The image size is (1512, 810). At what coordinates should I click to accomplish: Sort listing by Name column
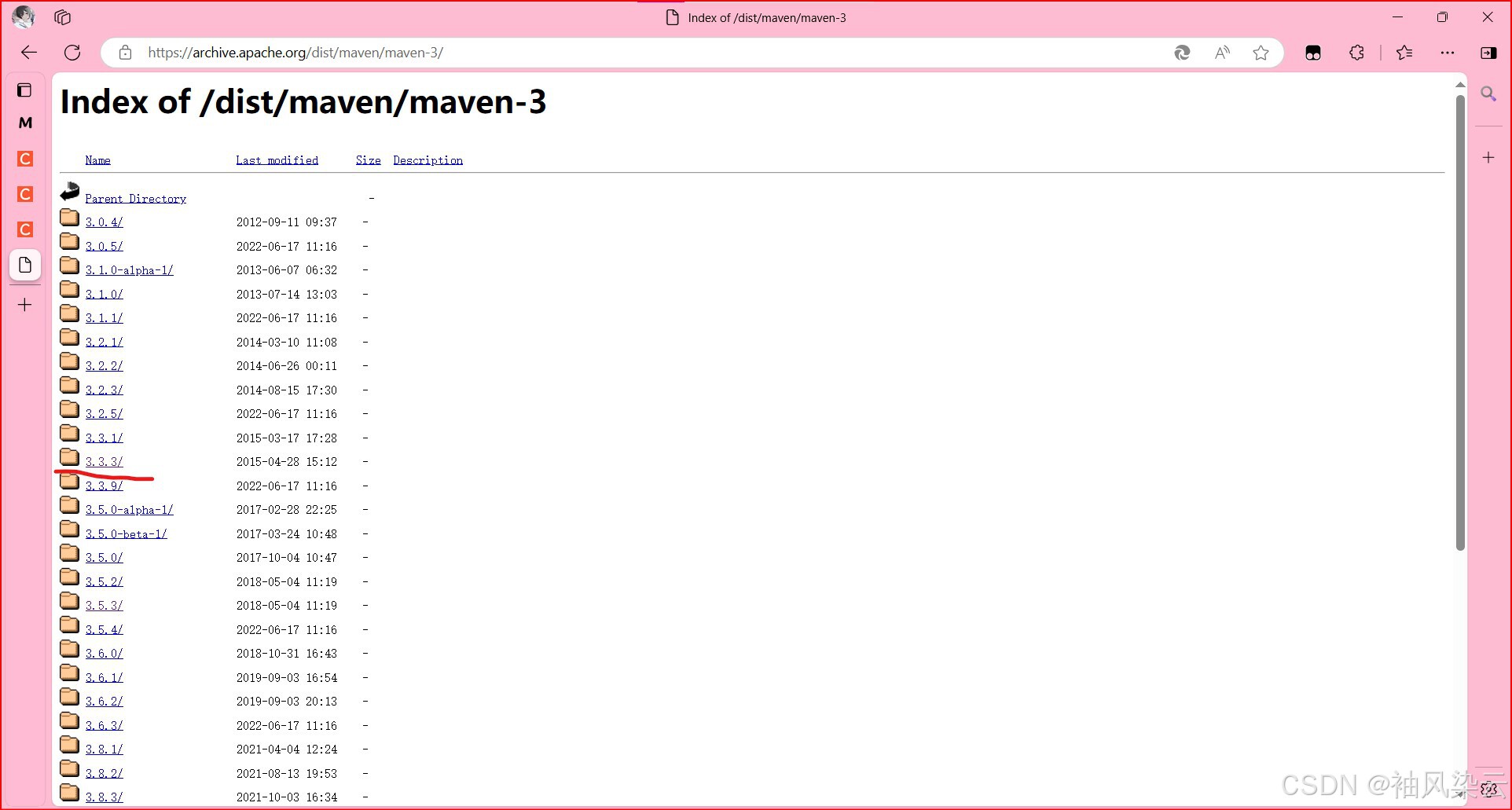[x=98, y=160]
